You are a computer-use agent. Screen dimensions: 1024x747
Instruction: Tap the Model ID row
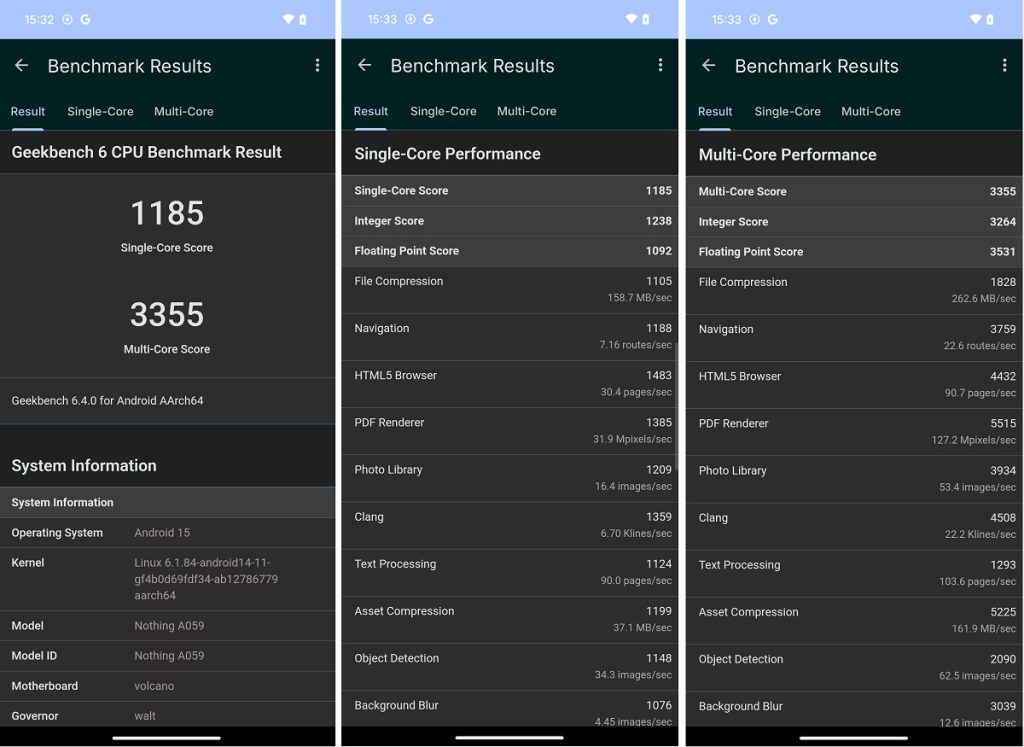point(167,656)
